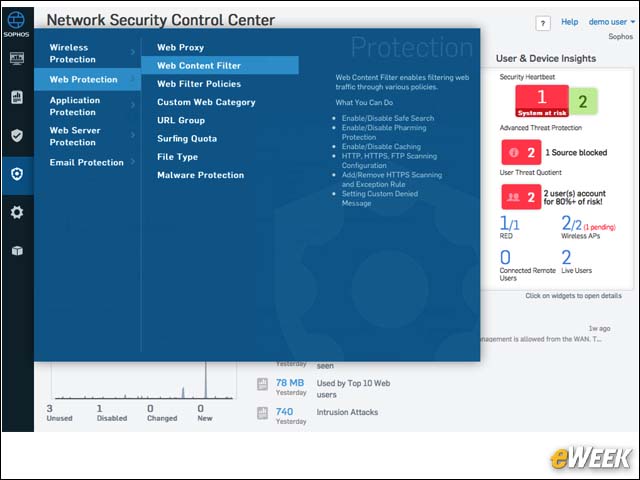Click the 'Network Security Control Center' title
Image resolution: width=640 pixels, height=480 pixels.
[x=160, y=20]
